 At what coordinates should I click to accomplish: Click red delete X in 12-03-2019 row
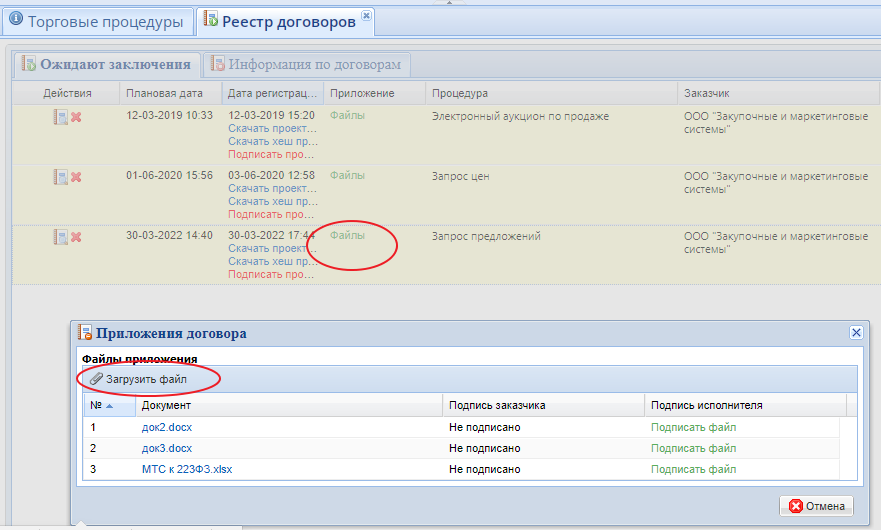[76, 117]
